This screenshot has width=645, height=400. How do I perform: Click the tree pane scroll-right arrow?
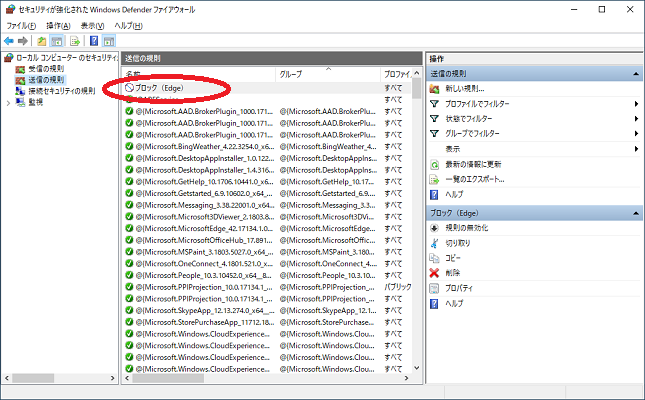point(112,378)
